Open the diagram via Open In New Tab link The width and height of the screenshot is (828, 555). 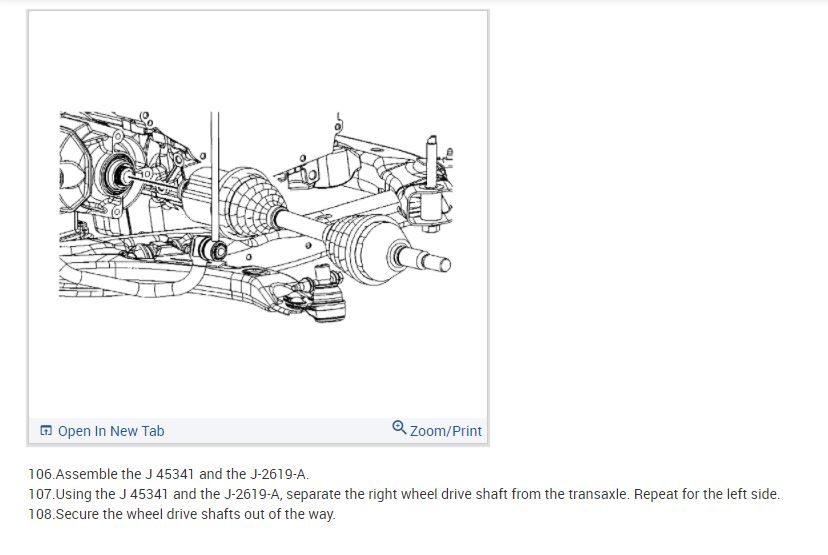[x=111, y=431]
